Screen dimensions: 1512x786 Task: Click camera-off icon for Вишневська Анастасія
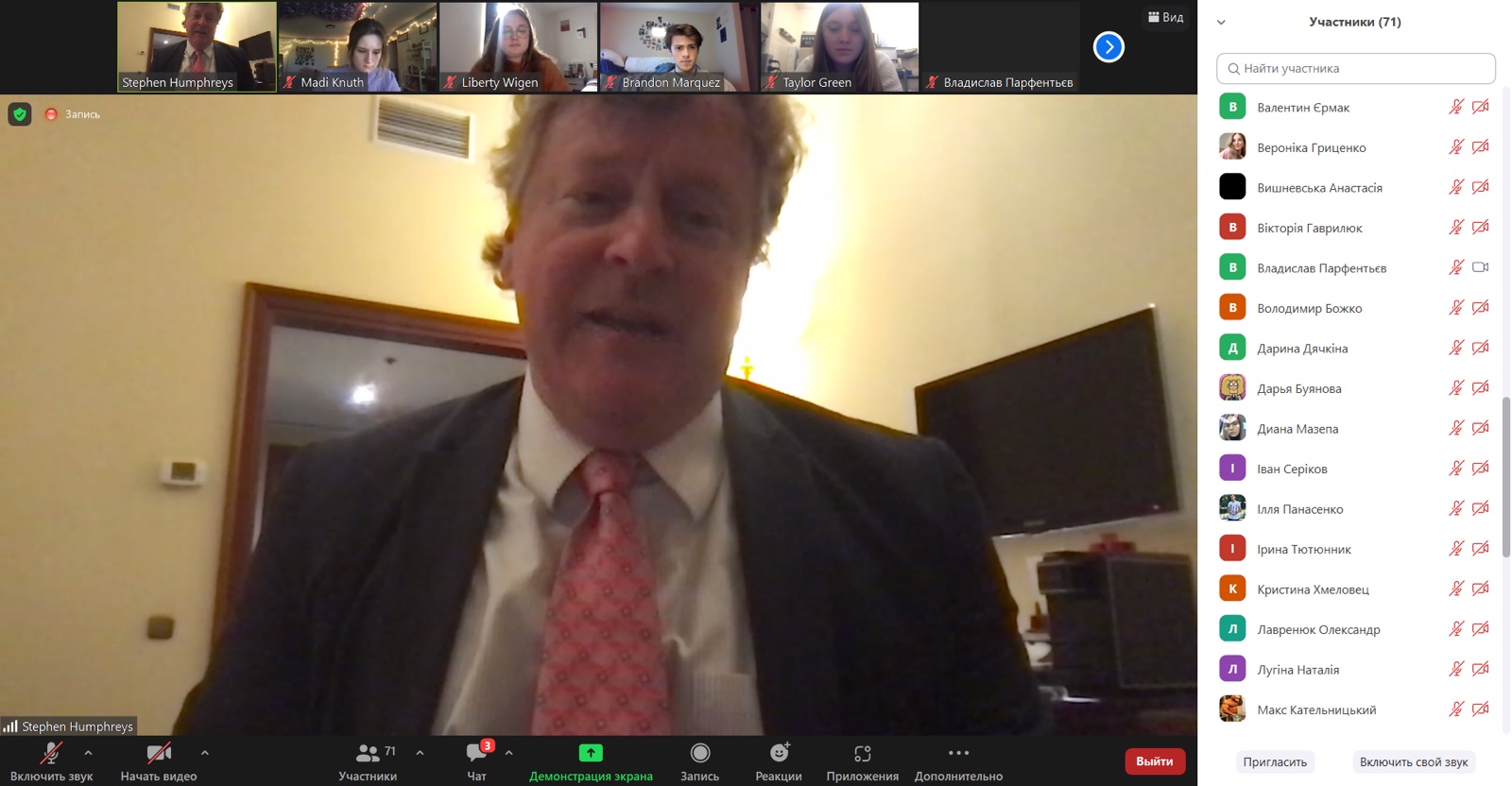[1481, 187]
